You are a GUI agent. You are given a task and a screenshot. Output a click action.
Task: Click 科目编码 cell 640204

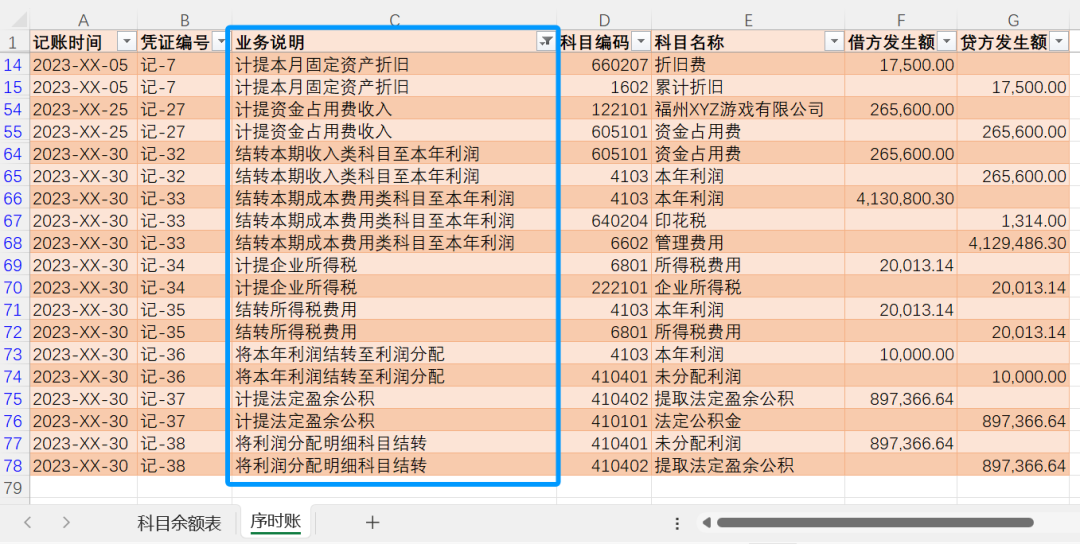pos(604,221)
